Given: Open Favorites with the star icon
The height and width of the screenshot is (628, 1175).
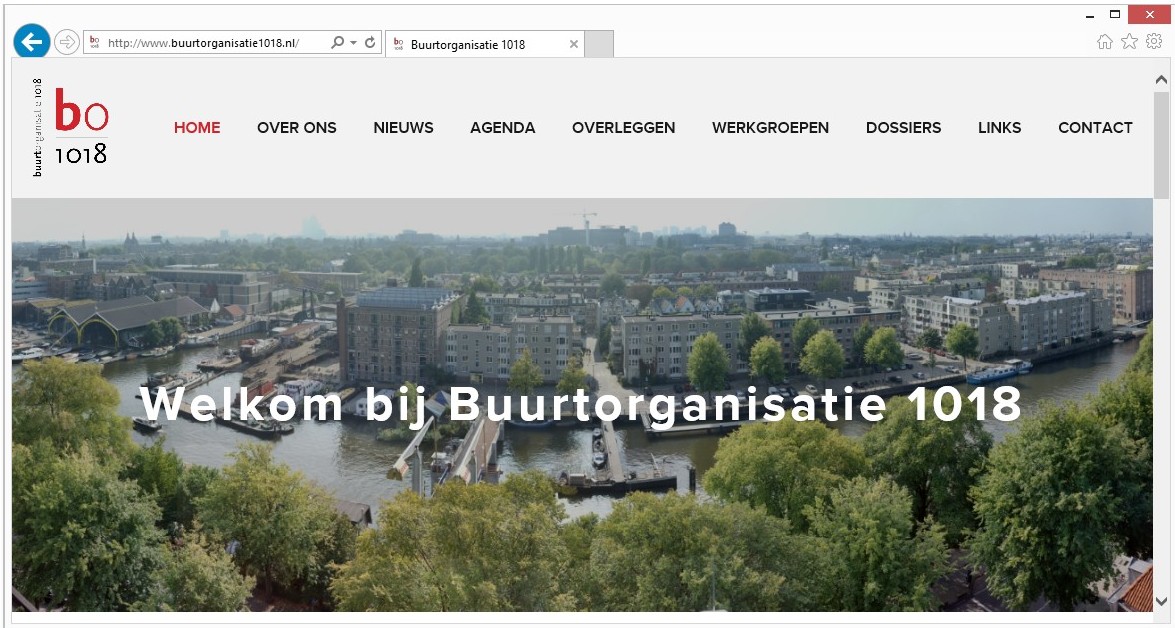Looking at the screenshot, I should pos(1129,42).
